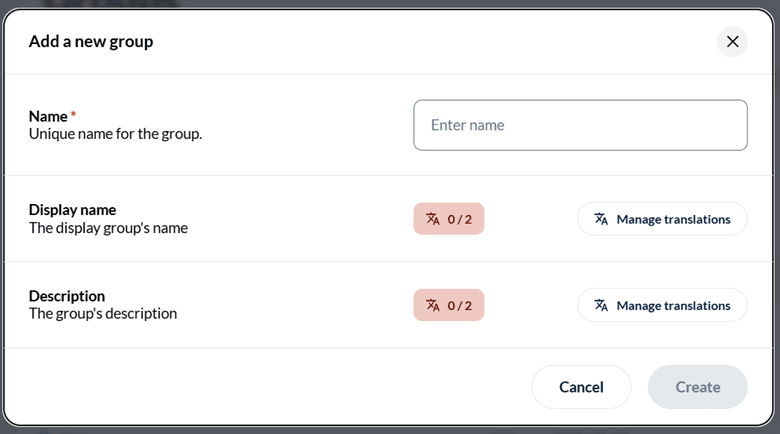Click the "Unique name for the group." hint
The height and width of the screenshot is (434, 780).
(115, 134)
